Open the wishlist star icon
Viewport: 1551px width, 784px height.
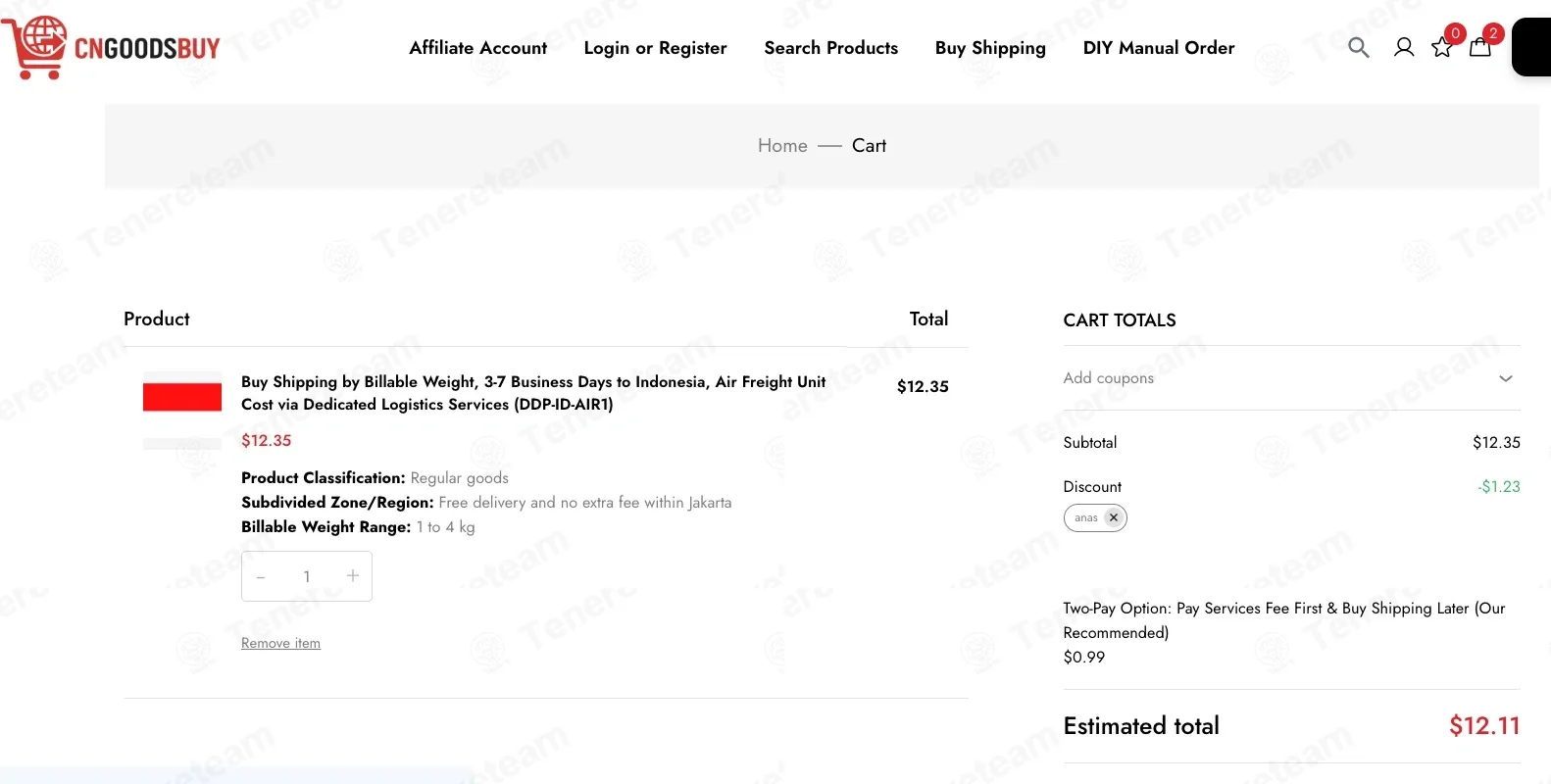[1442, 47]
